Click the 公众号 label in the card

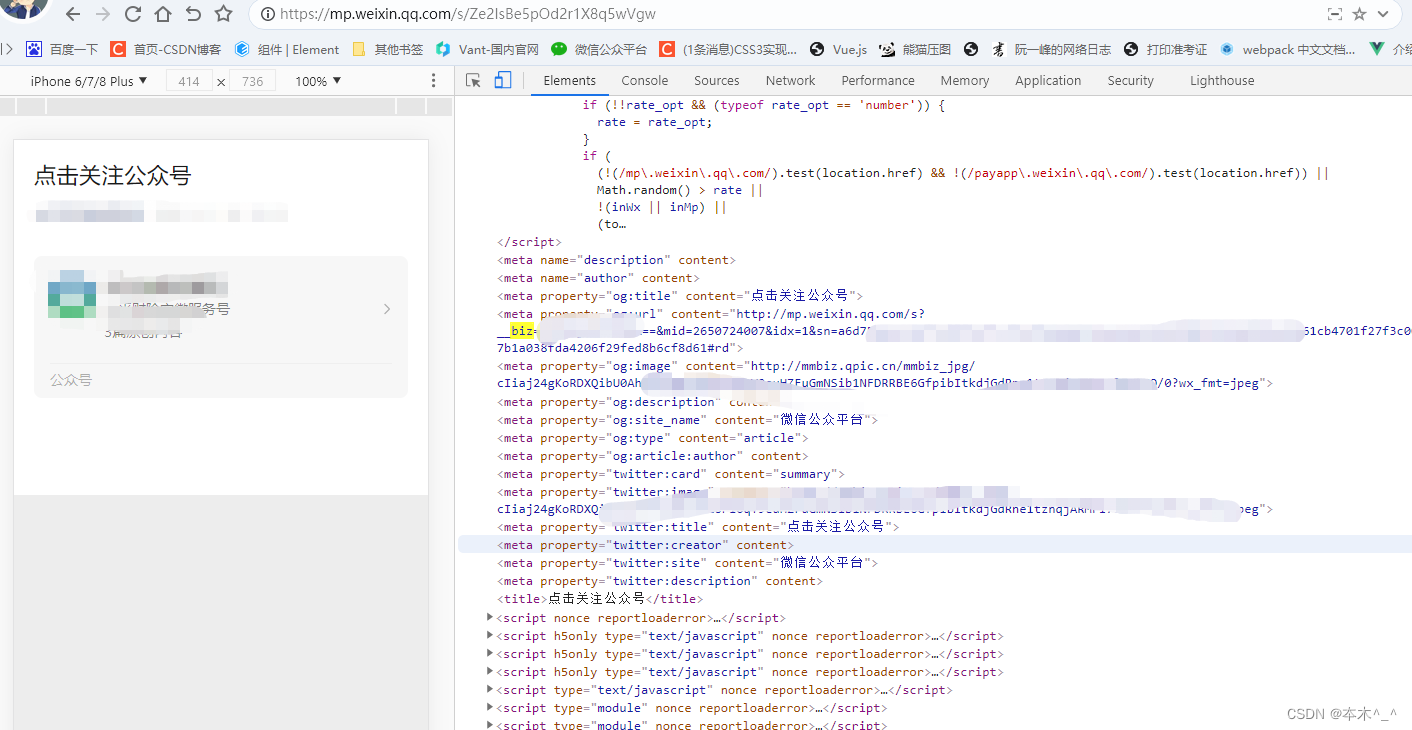tap(71, 380)
